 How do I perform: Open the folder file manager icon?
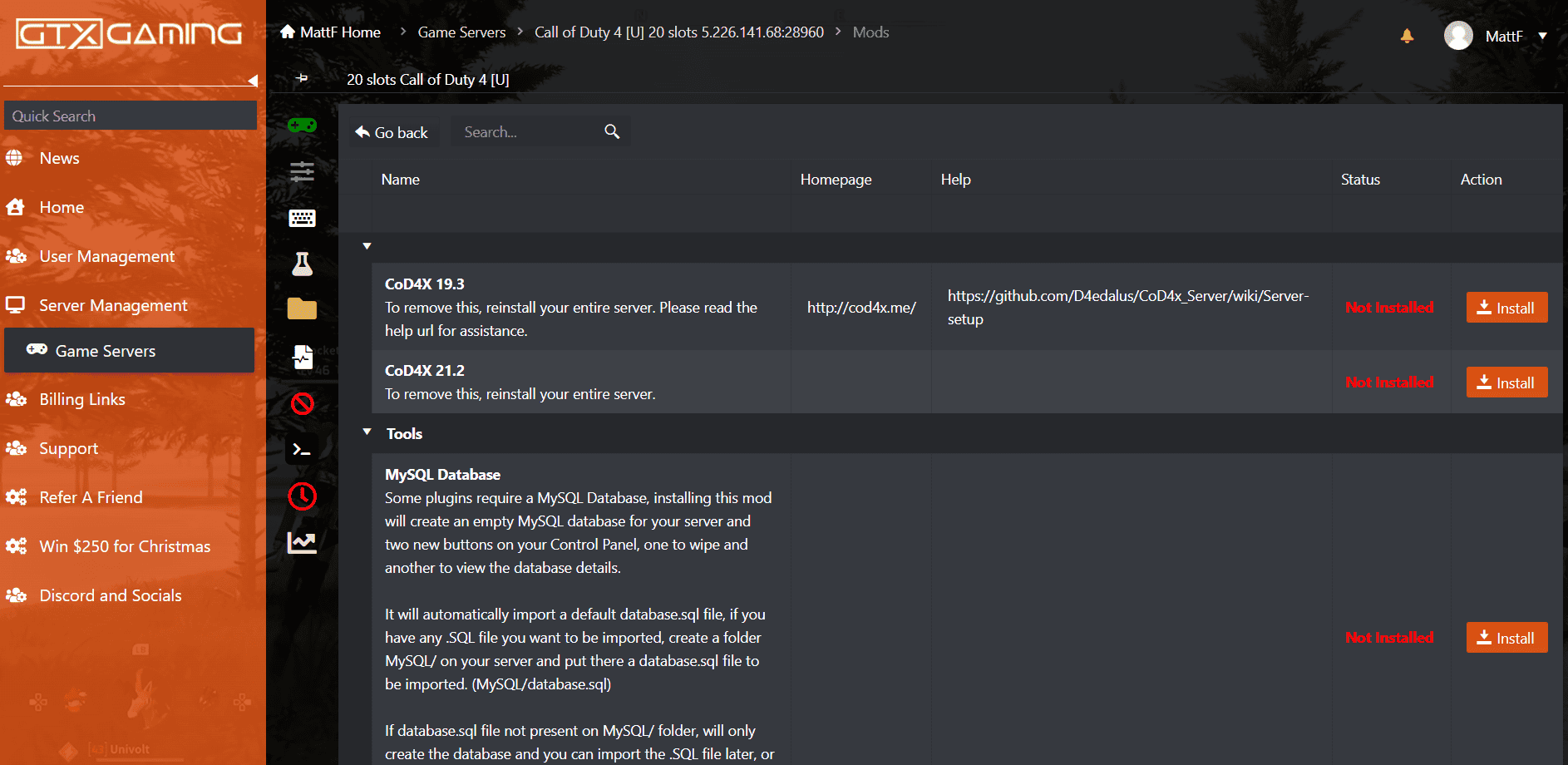pyautogui.click(x=302, y=309)
